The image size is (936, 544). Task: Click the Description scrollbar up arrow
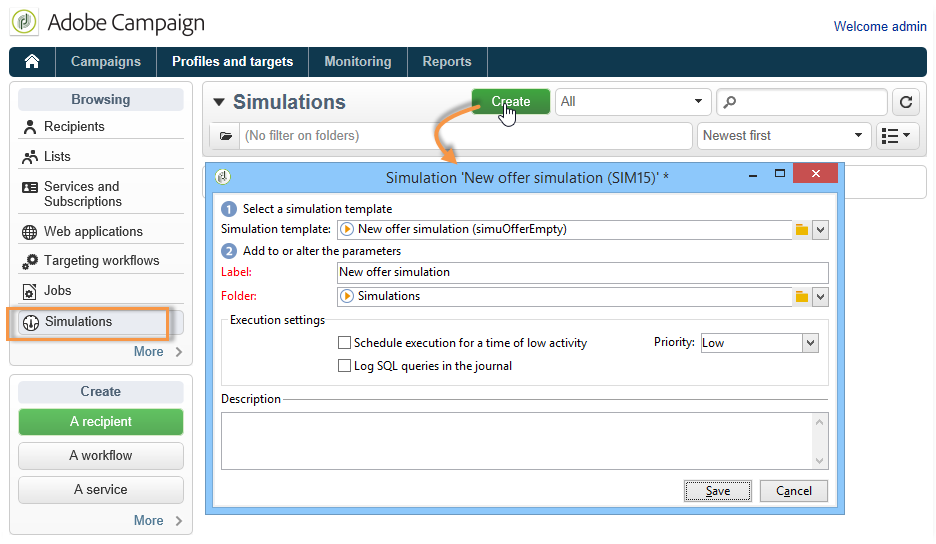click(x=820, y=422)
